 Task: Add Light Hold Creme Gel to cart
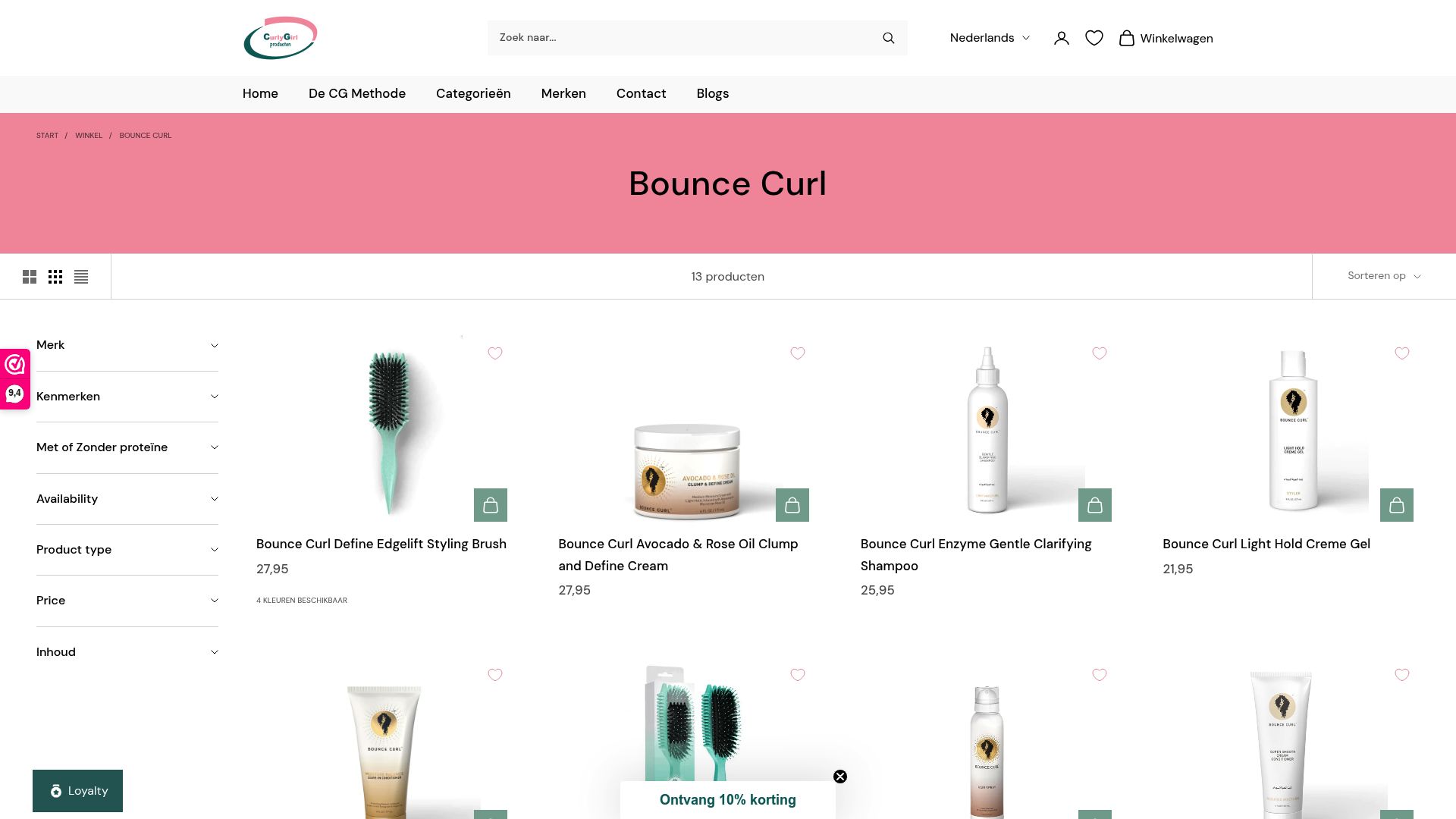1397,505
